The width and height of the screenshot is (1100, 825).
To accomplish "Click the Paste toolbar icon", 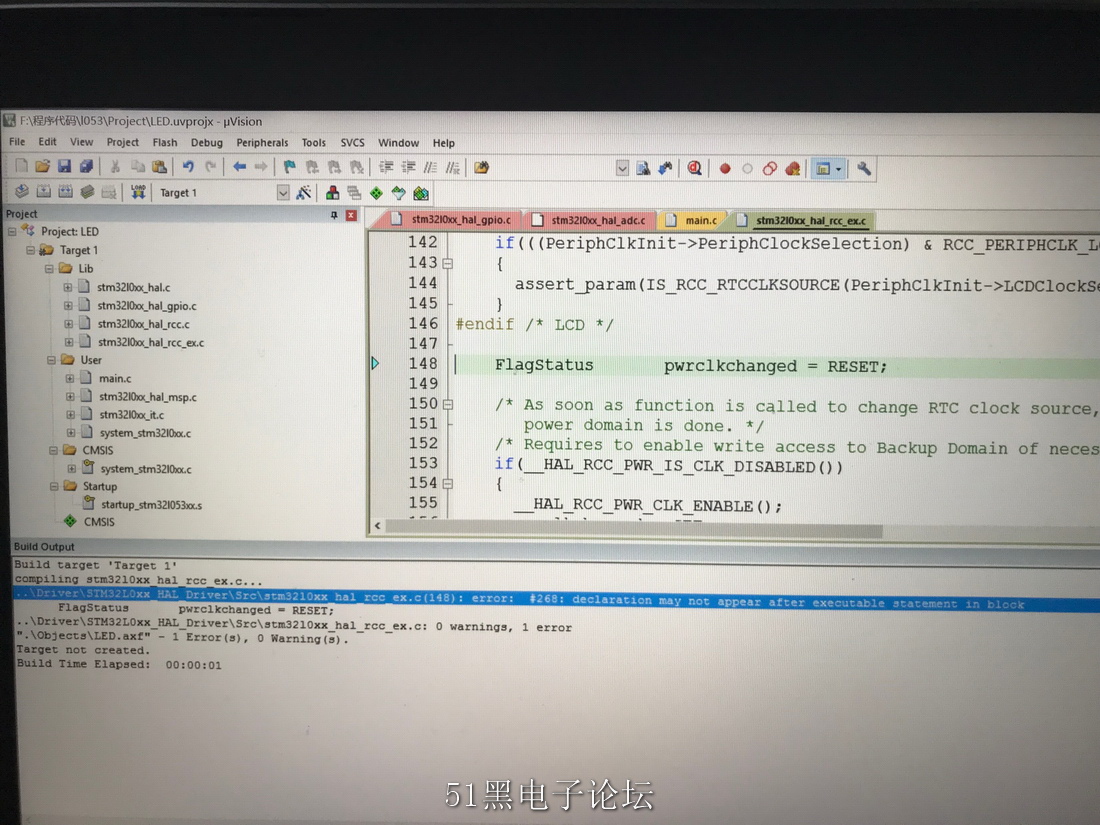I will pyautogui.click(x=160, y=167).
